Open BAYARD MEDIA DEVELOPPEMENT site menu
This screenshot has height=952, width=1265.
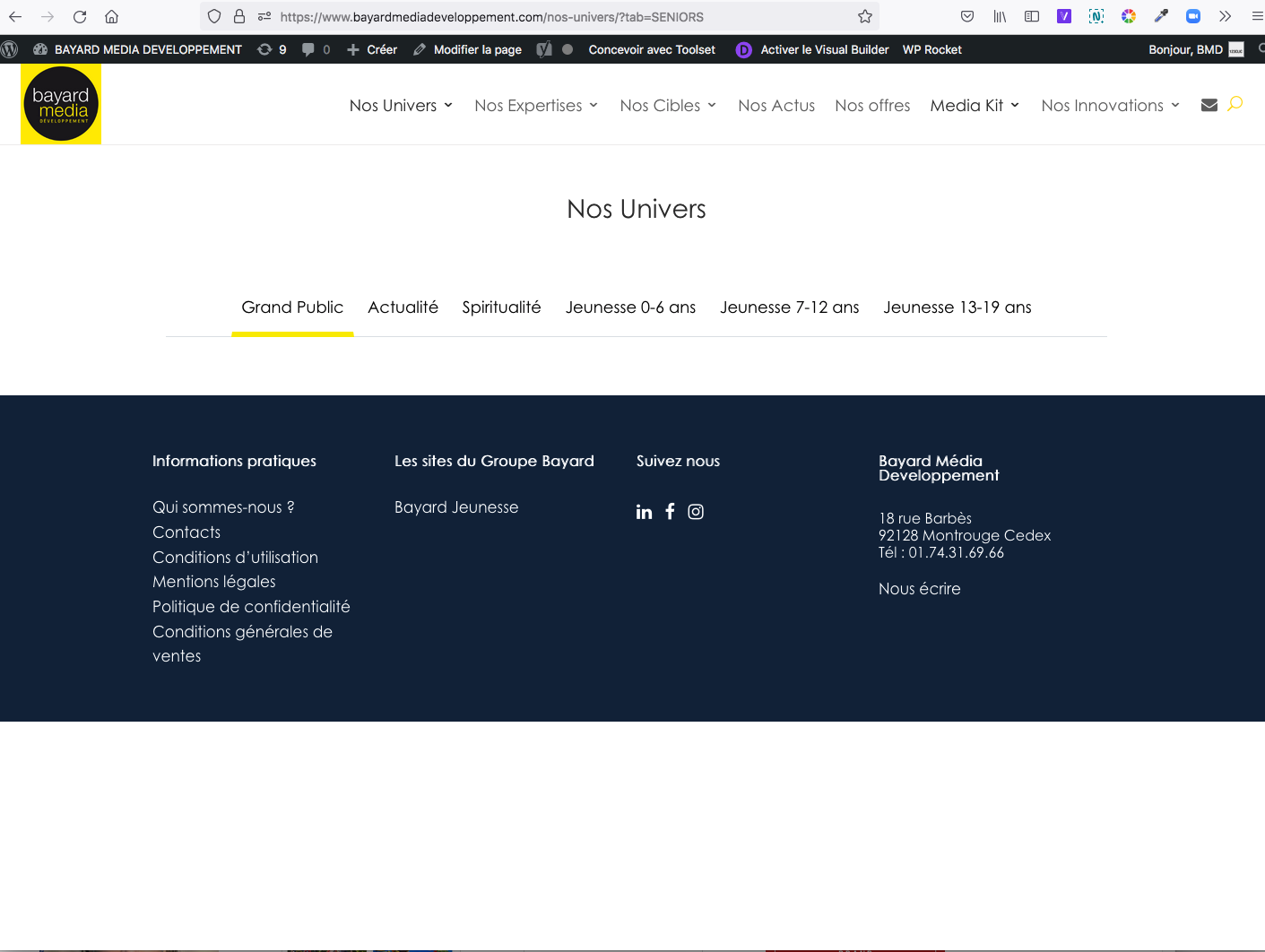click(x=137, y=49)
